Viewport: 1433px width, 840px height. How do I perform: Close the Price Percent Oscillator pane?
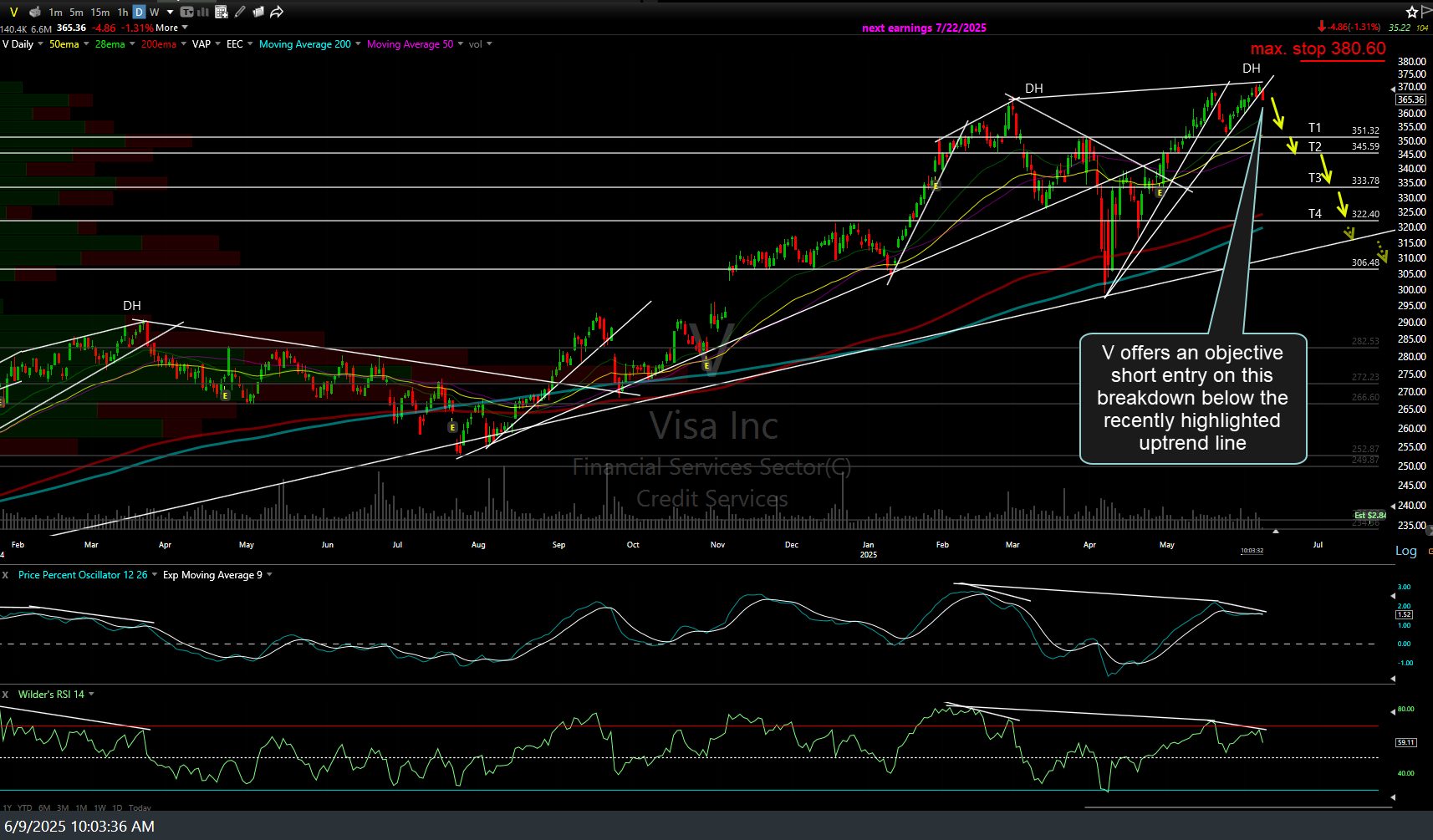tap(6, 575)
